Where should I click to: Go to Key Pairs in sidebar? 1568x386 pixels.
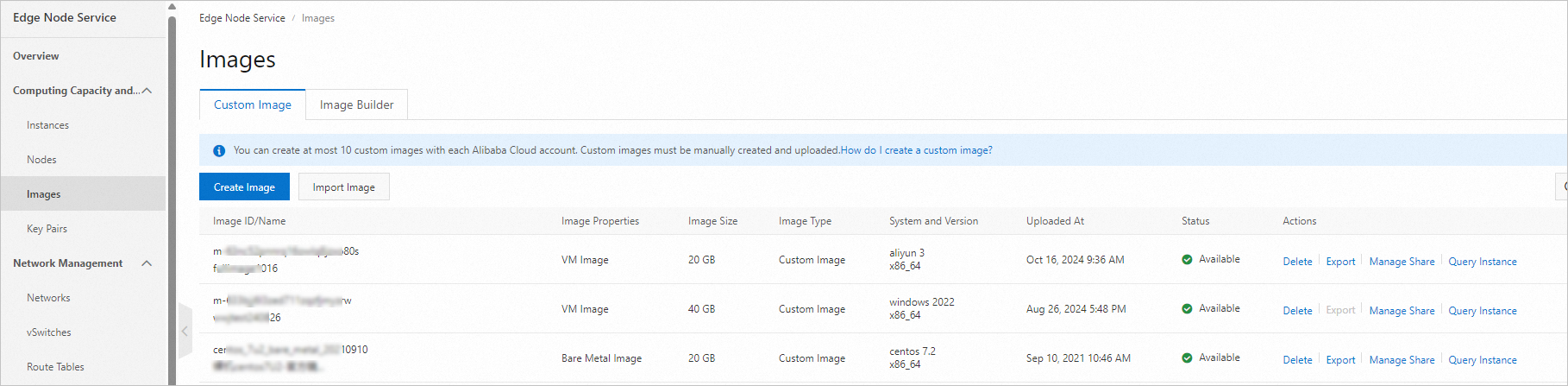pyautogui.click(x=47, y=229)
